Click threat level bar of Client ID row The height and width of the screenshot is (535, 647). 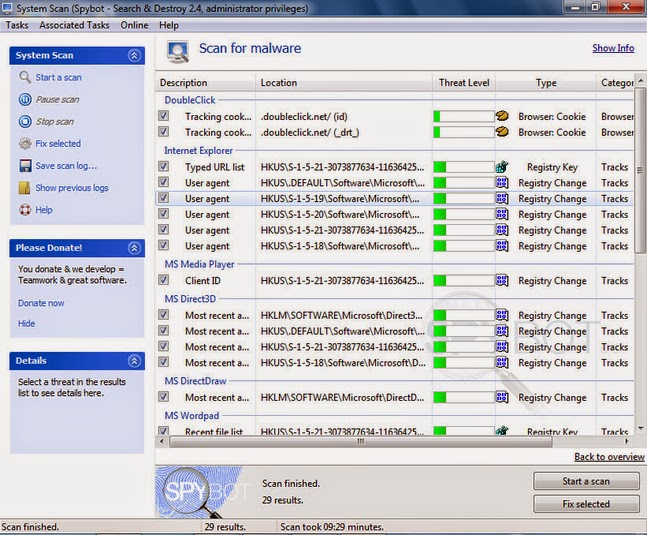[x=464, y=280]
